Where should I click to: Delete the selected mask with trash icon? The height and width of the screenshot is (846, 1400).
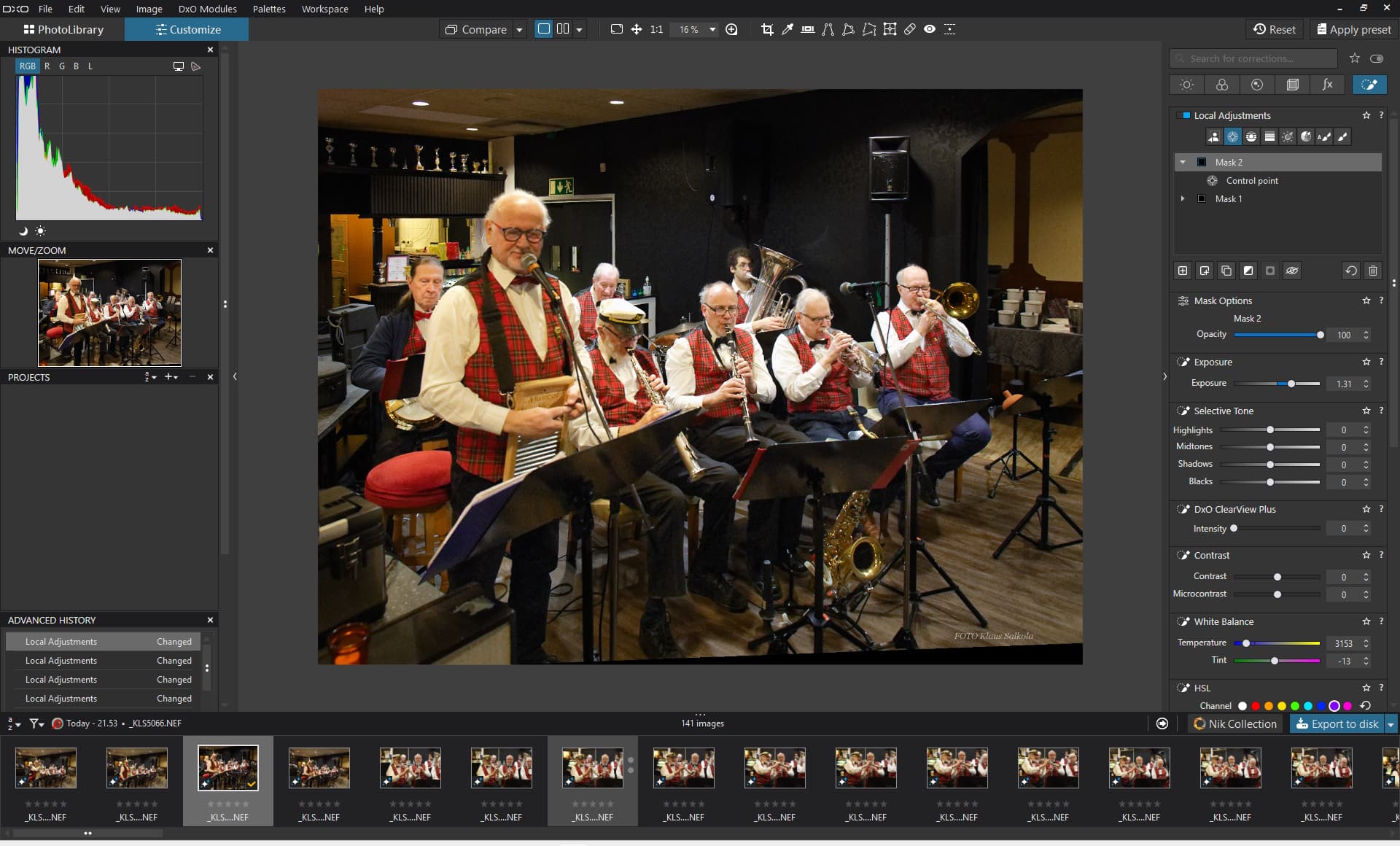[x=1372, y=271]
